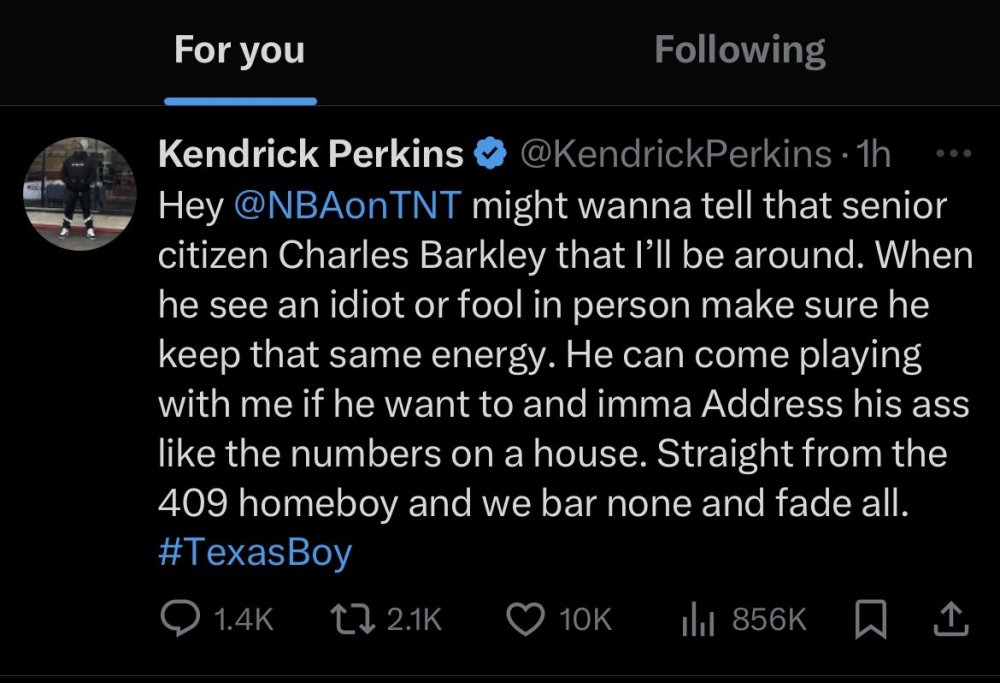Open the Following tab
The image size is (1000, 683).
740,50
